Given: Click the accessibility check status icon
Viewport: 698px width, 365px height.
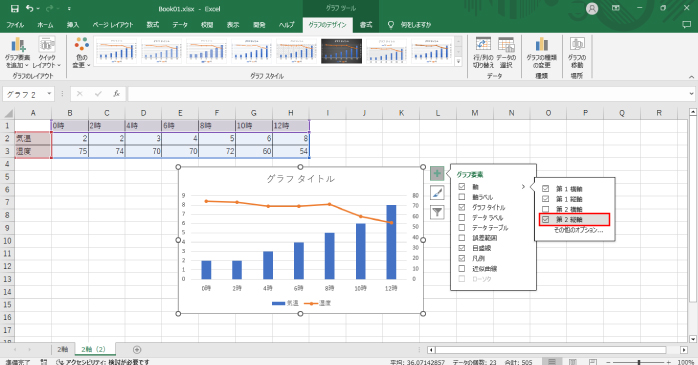Looking at the screenshot, I should 60,362.
